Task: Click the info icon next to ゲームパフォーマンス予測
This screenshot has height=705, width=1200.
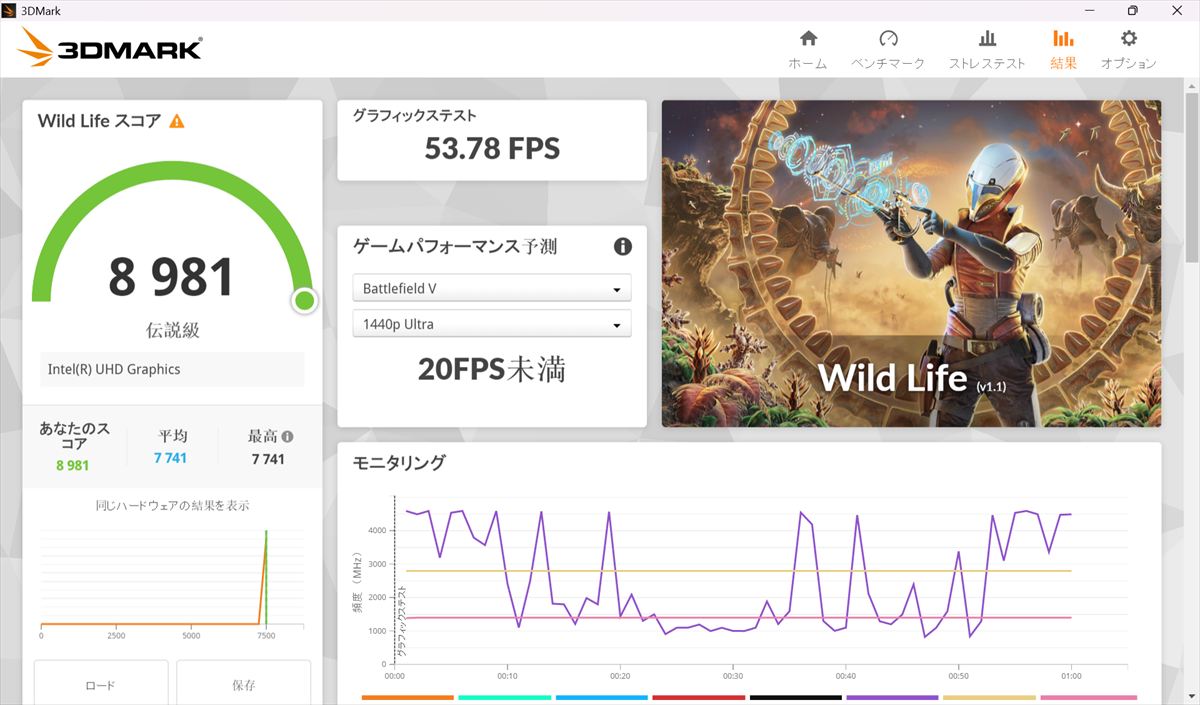Action: click(x=622, y=246)
